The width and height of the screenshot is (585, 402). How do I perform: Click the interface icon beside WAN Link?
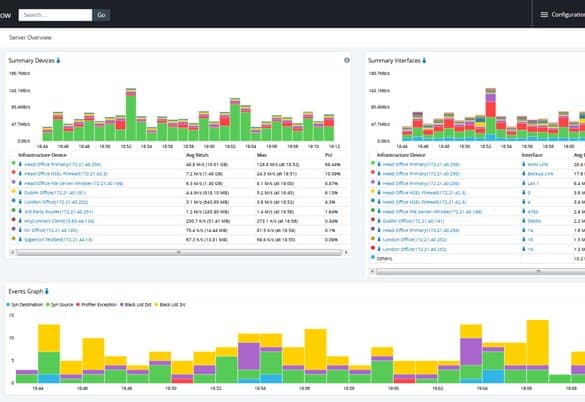(524, 164)
